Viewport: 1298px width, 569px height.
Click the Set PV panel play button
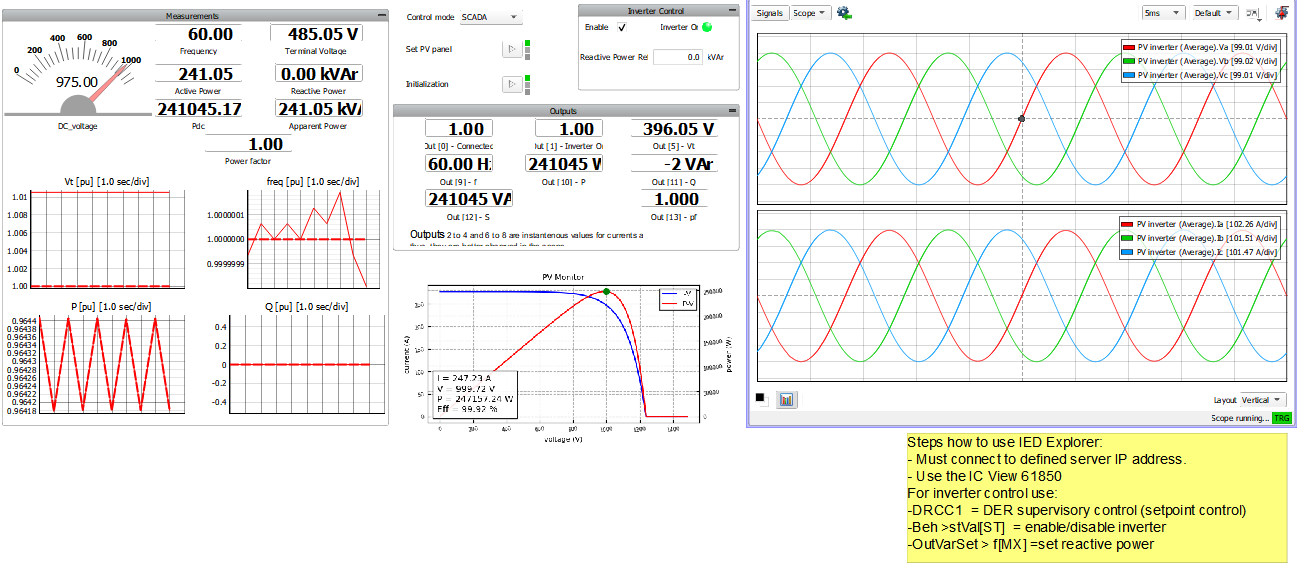510,49
